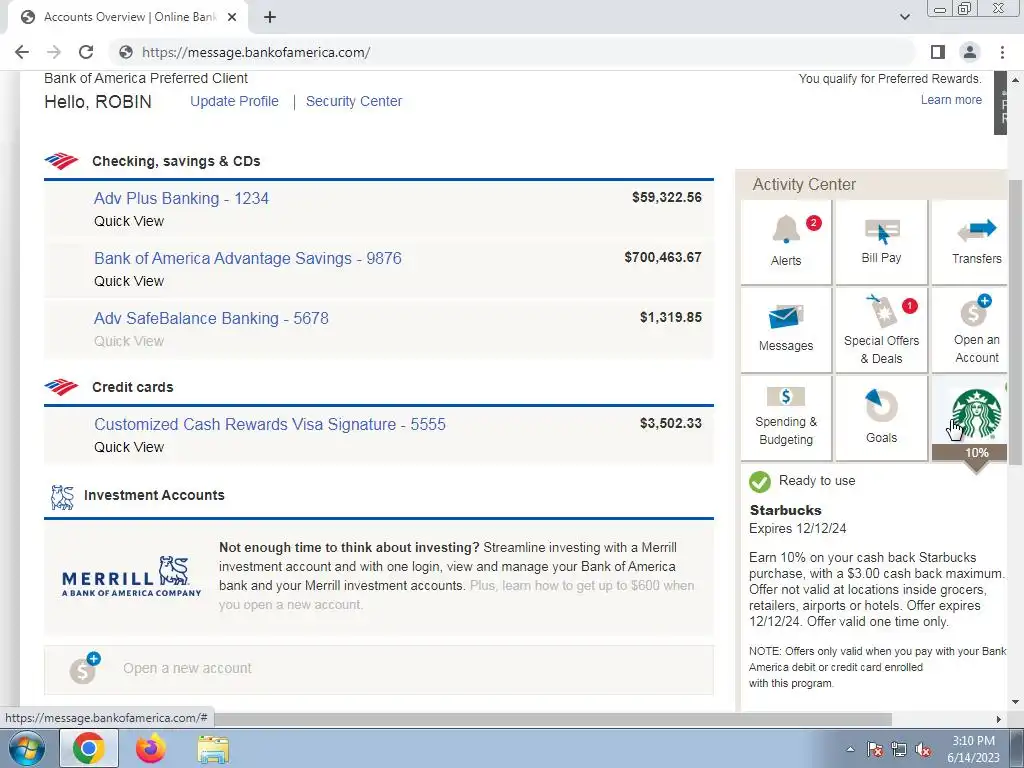1024x768 pixels.
Task: Expand Quick View under Cash Rewards Visa
Action: [x=129, y=447]
